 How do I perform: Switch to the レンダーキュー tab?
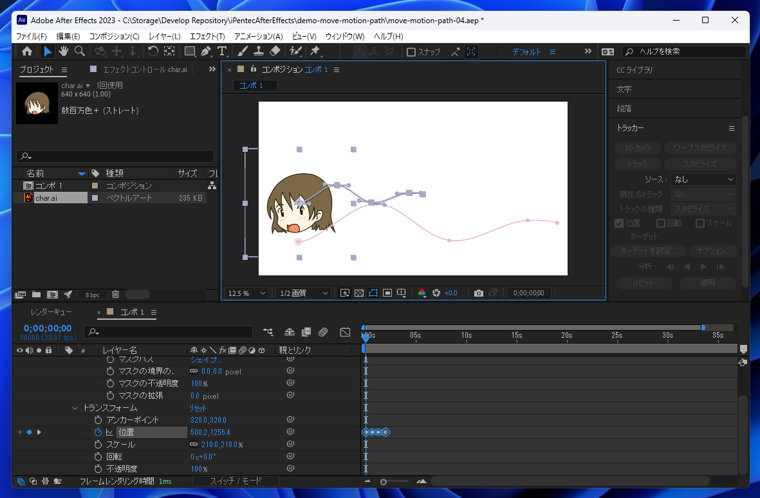coord(50,312)
